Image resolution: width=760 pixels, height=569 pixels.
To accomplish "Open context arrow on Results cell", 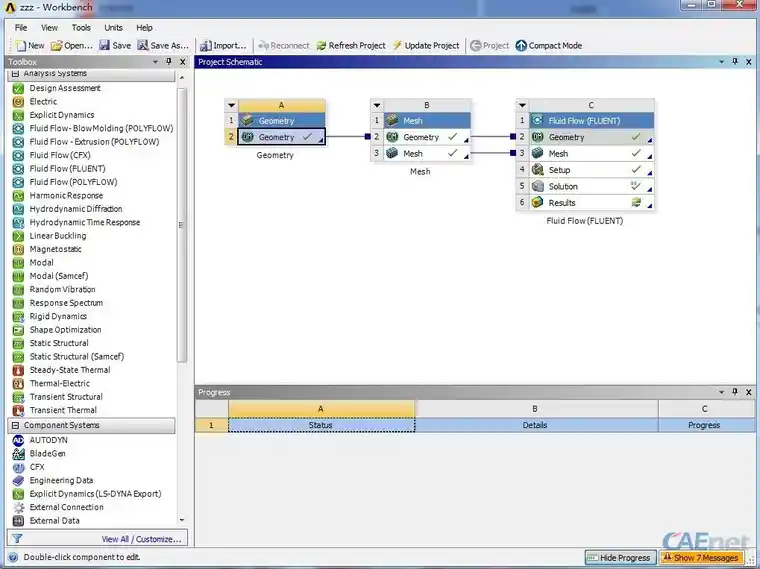I will [649, 206].
